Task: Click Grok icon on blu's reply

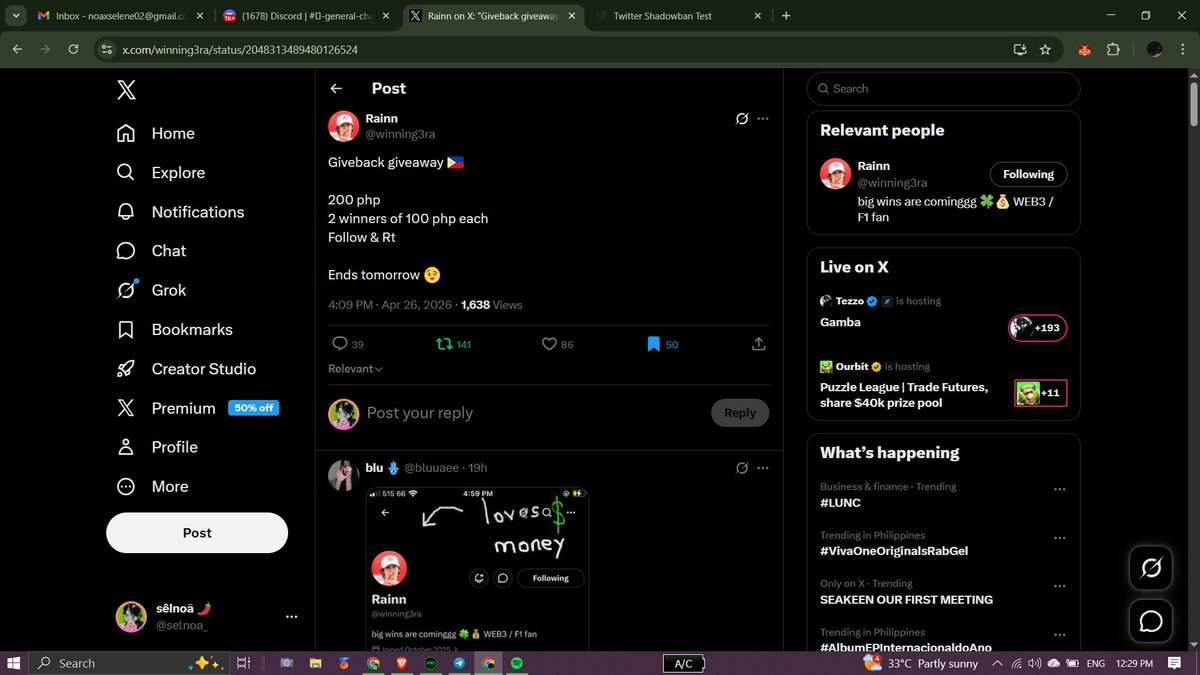Action: click(742, 468)
